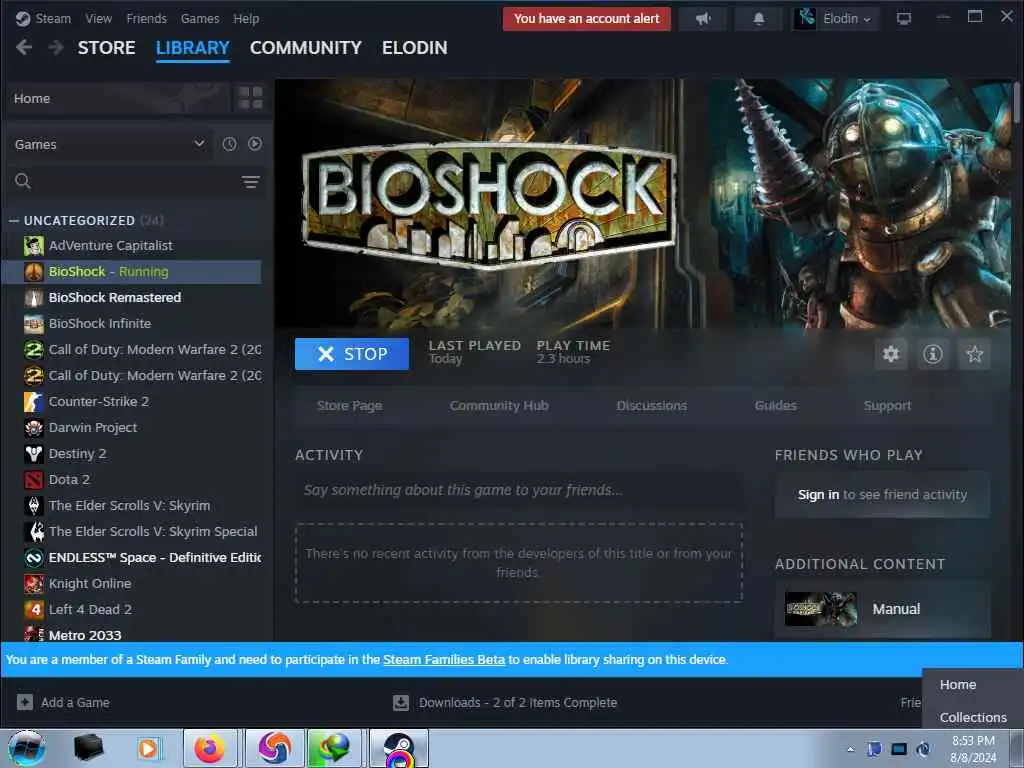Screen dimensions: 1024x768
Task: Select The Elder Scrolls V: Skyrim
Action: point(131,506)
